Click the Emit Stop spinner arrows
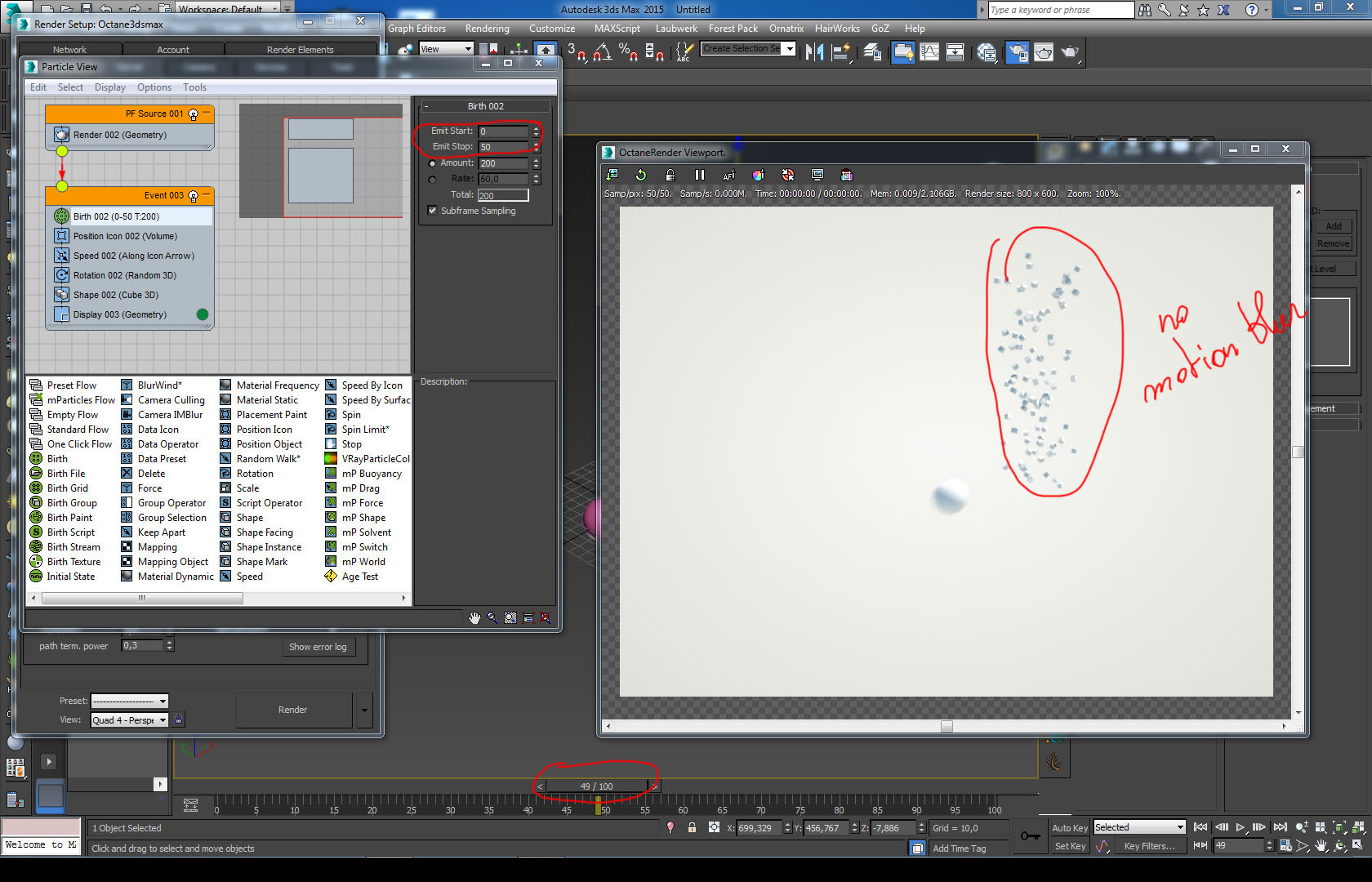Screen dimensions: 1372x882 (x=537, y=147)
